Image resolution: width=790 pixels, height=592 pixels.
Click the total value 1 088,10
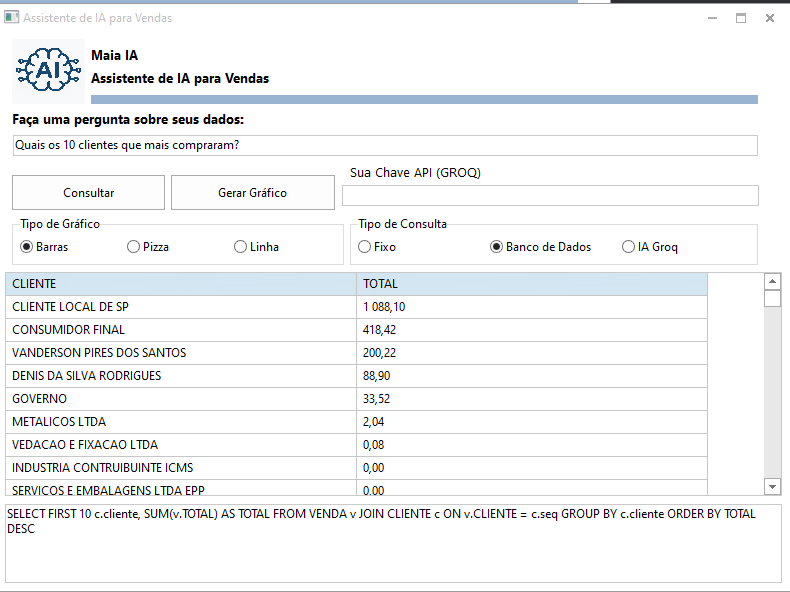(384, 307)
